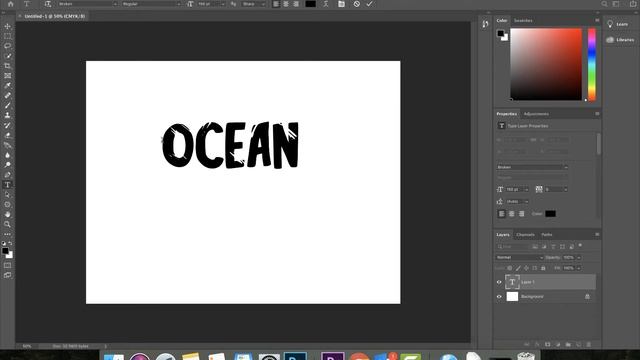Select the Brush tool
This screenshot has height=360, width=640.
pyautogui.click(x=7, y=105)
